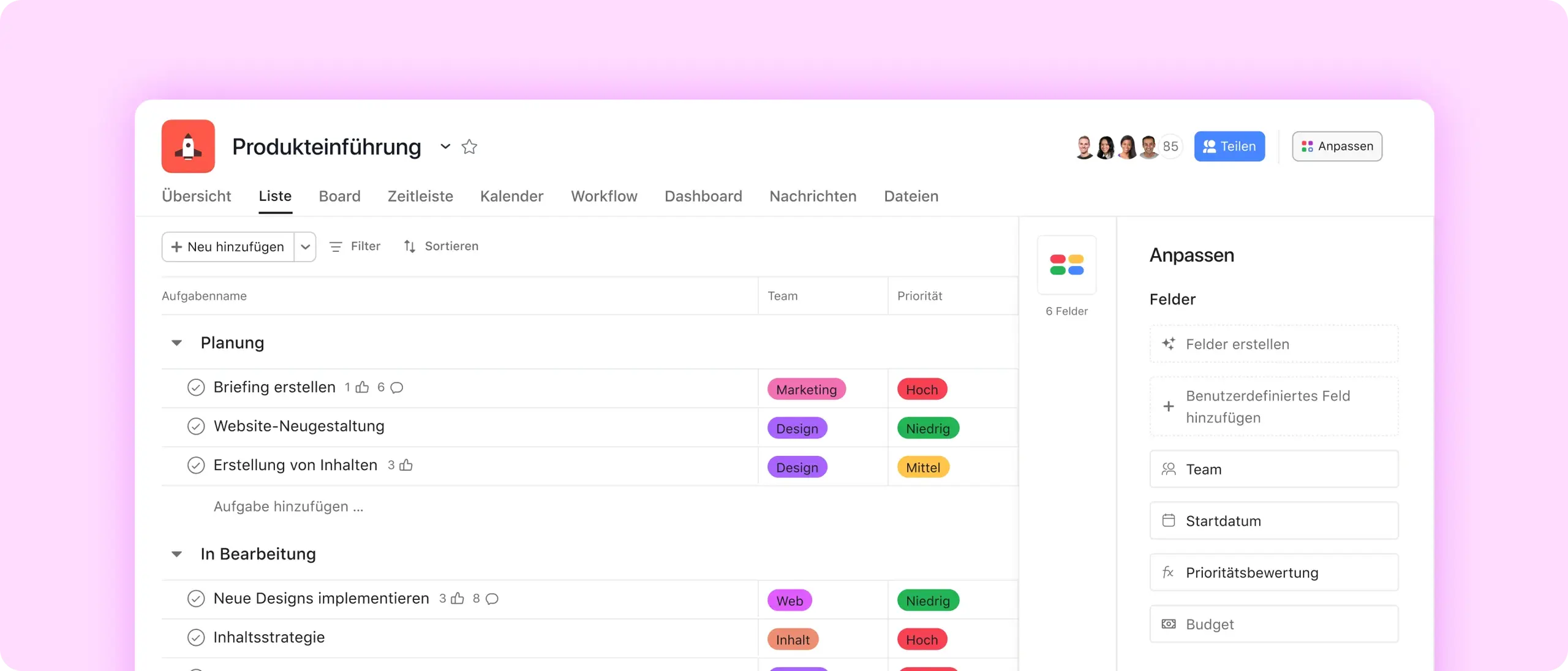Screen dimensions: 1568x671
Task: Switch to the Board tab
Action: tap(339, 196)
